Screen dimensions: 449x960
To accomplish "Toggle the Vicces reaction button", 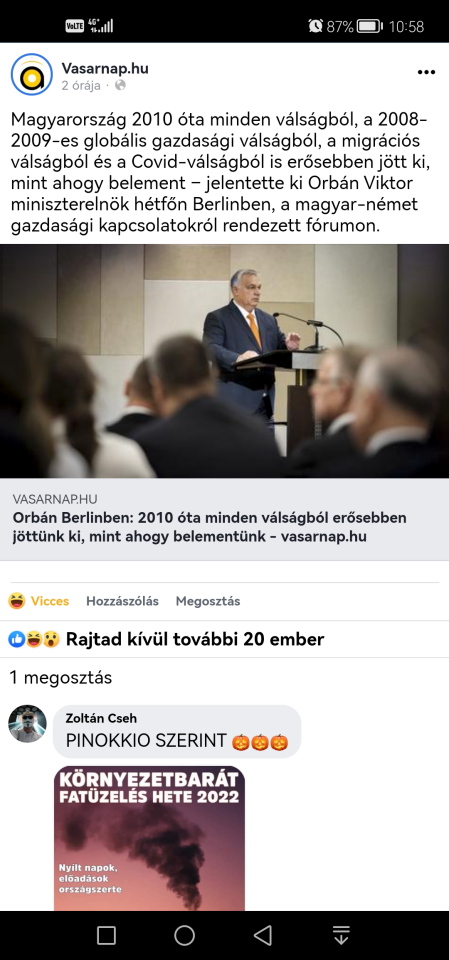I will tap(39, 601).
